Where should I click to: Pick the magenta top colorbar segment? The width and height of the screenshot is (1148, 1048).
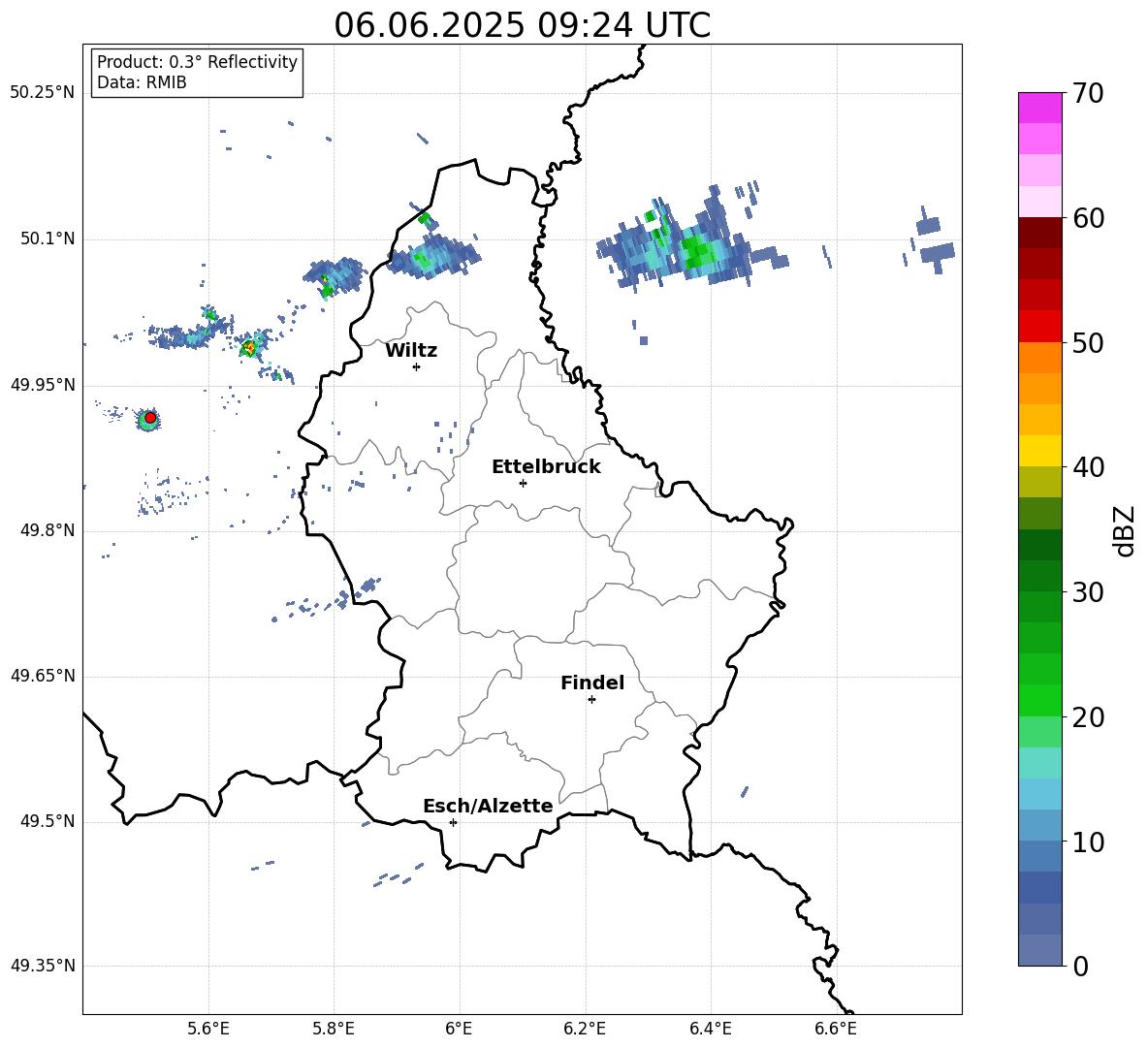pyautogui.click(x=1039, y=109)
